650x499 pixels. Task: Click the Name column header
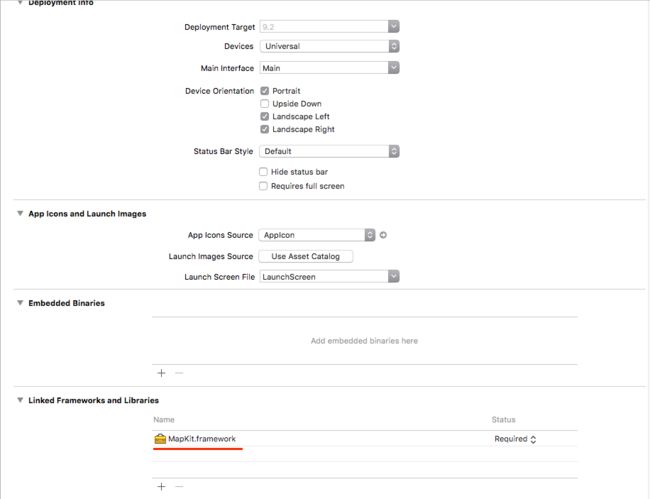[x=164, y=419]
